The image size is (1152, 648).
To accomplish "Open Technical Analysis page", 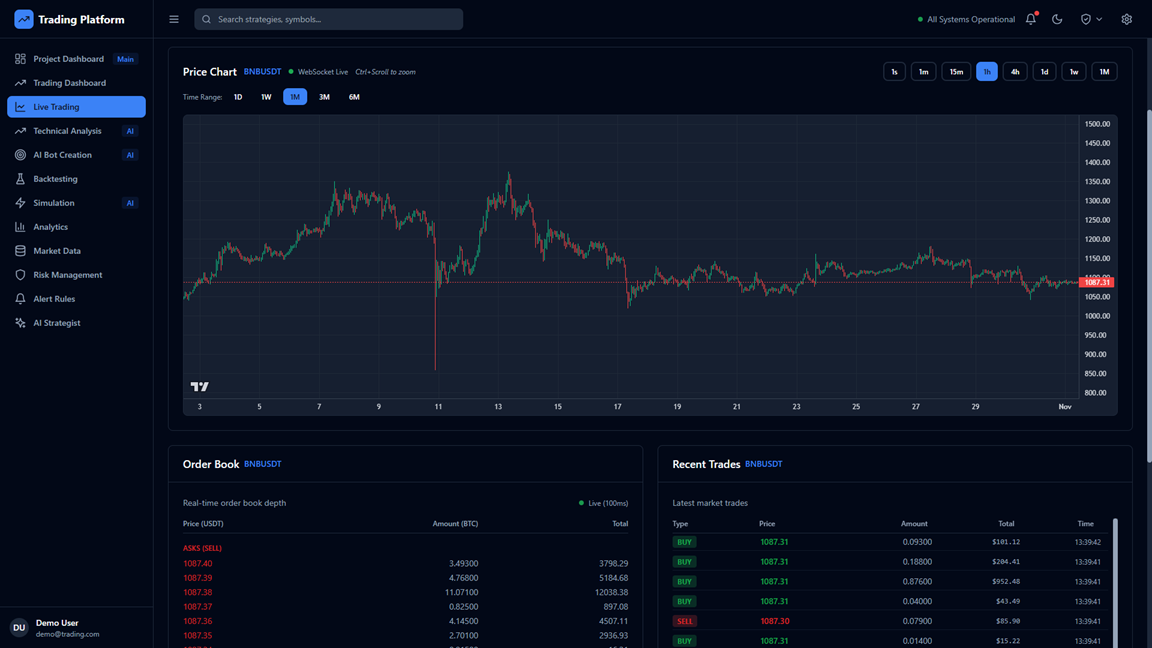I will coord(67,131).
